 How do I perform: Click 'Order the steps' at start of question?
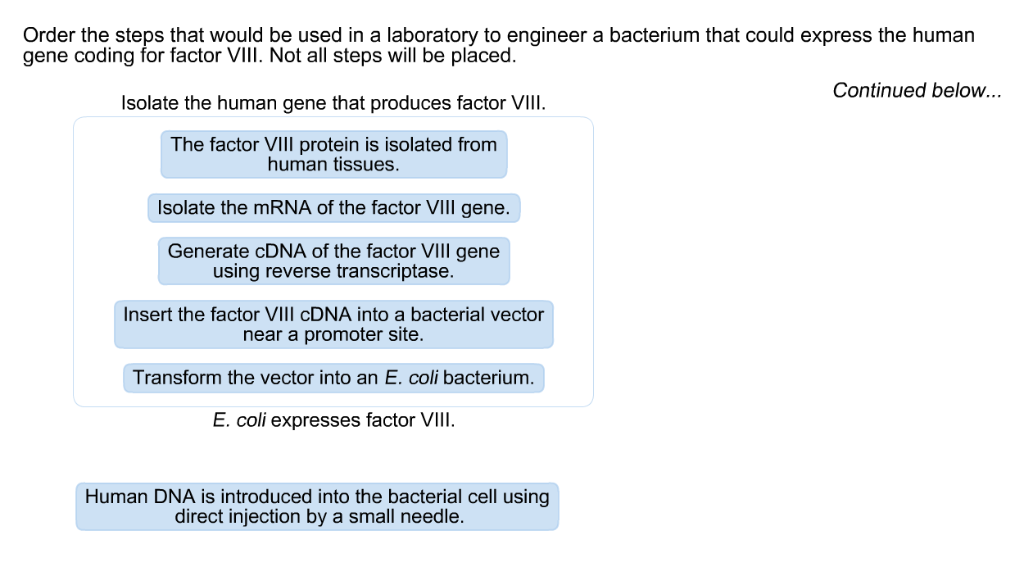point(93,35)
